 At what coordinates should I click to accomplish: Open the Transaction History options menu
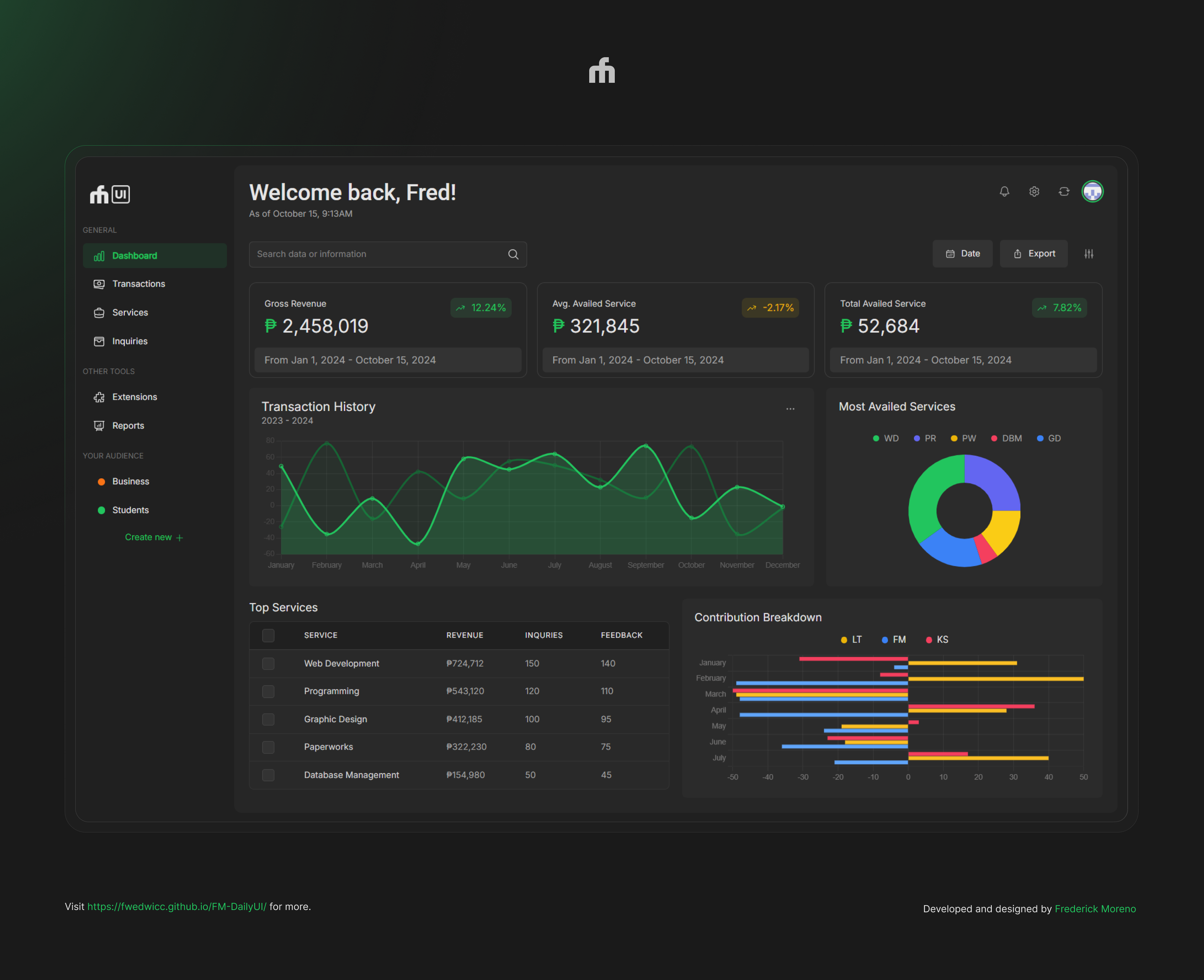[x=790, y=408]
